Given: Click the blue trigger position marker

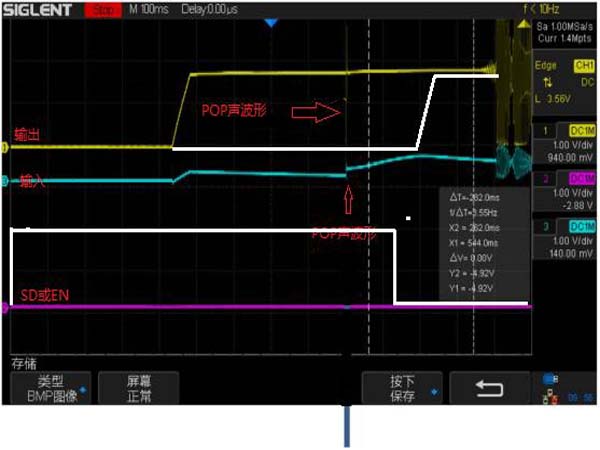Looking at the screenshot, I should [271, 23].
